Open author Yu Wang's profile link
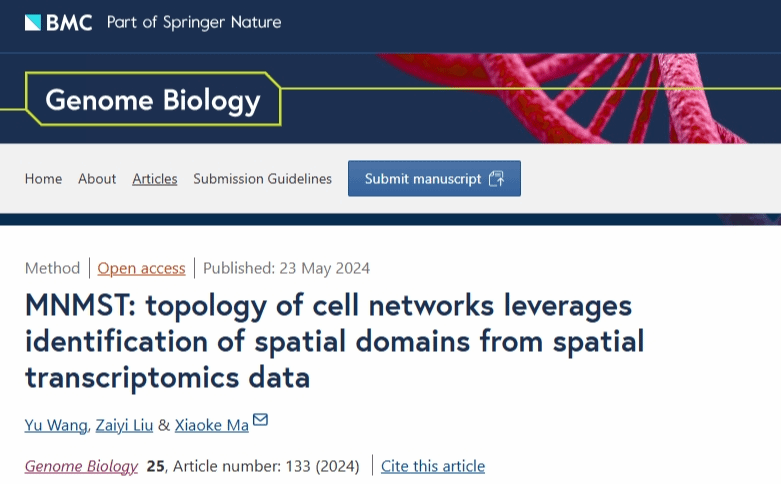 tap(56, 425)
